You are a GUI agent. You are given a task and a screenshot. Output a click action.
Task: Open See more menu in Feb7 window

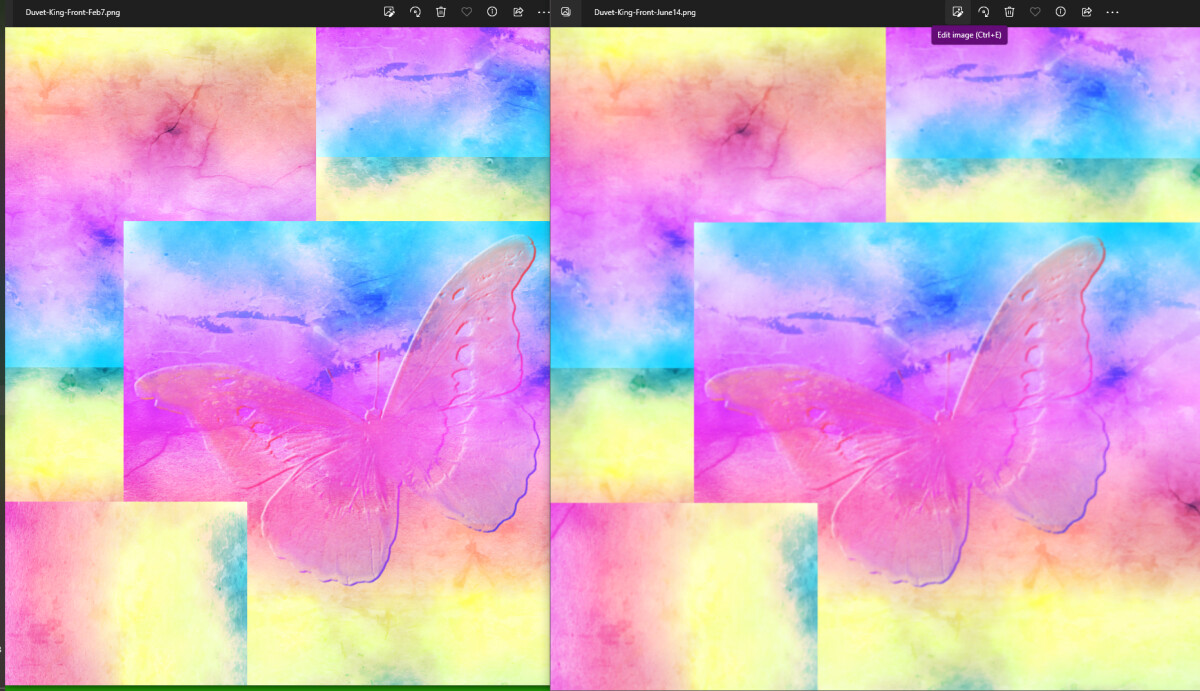pyautogui.click(x=543, y=12)
